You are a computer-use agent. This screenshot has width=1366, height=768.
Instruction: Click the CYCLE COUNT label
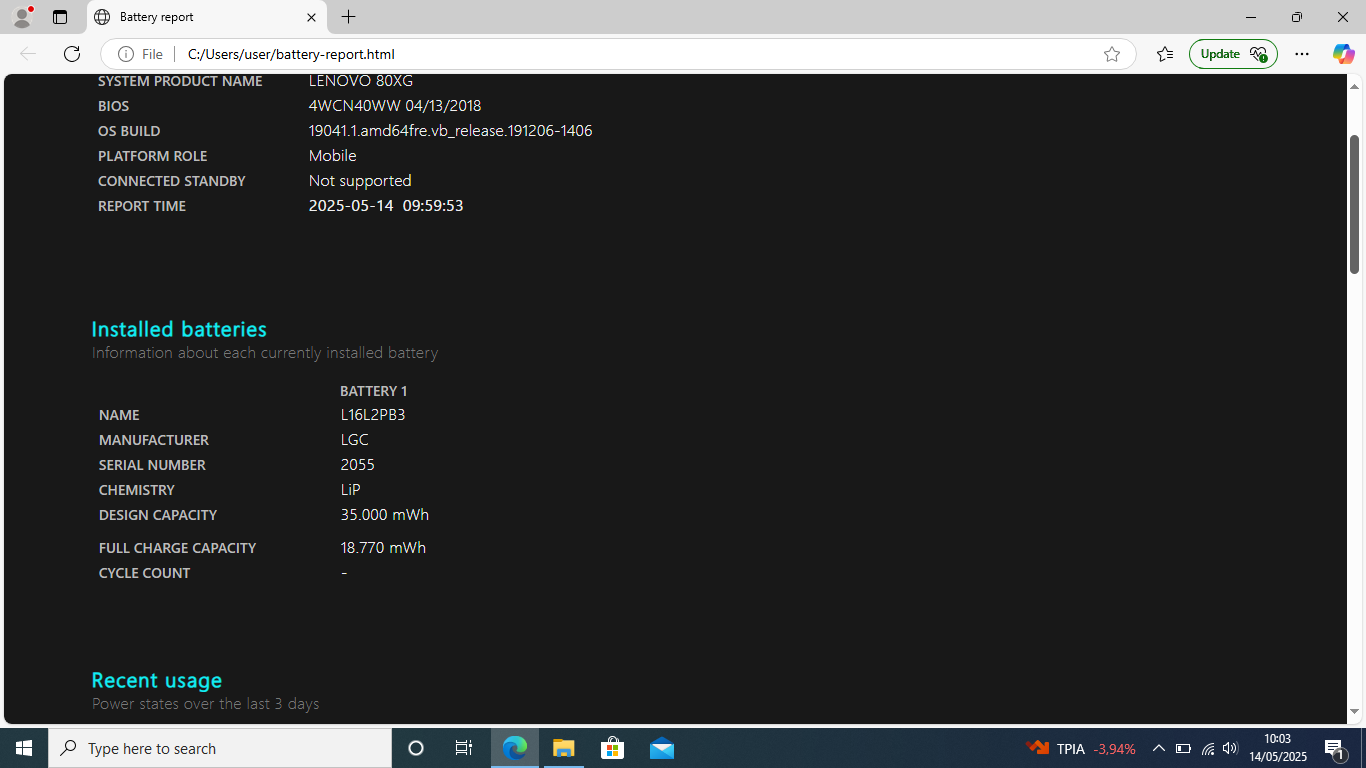pyautogui.click(x=145, y=573)
